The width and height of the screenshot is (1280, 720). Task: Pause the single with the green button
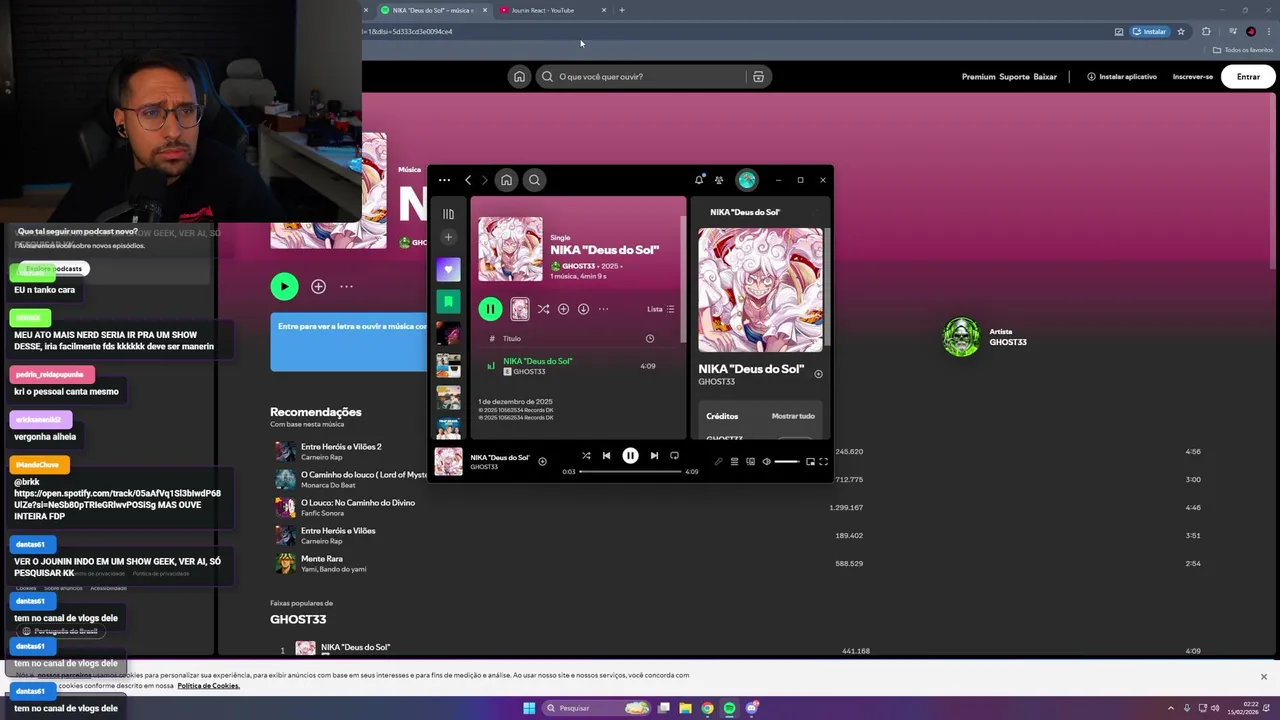click(x=490, y=309)
